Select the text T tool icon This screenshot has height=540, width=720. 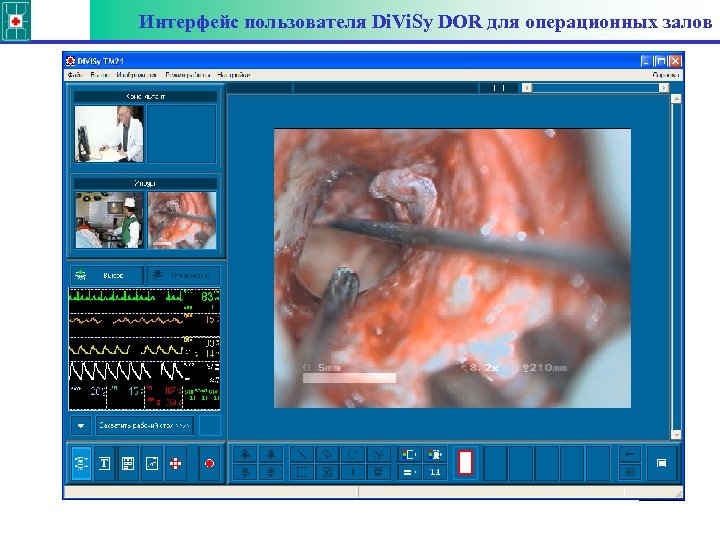coord(105,463)
